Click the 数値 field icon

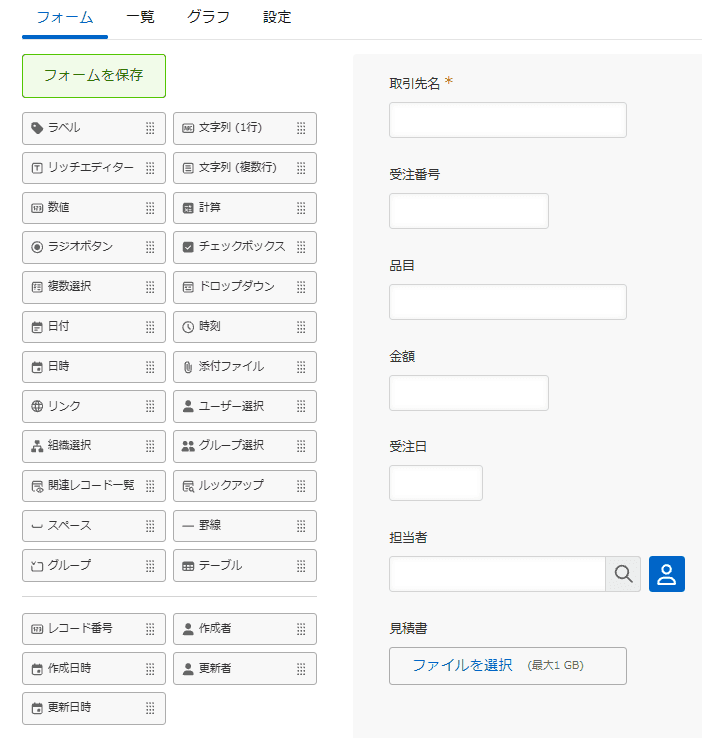[37, 208]
